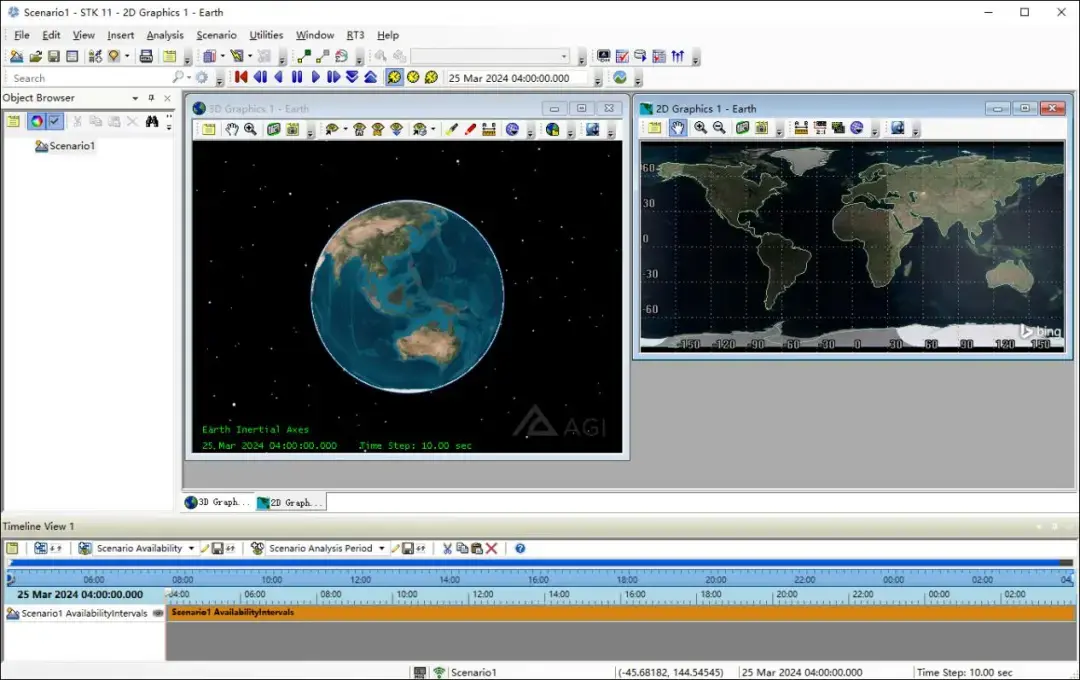Pause the scenario animation
1080x680 pixels.
point(297,77)
